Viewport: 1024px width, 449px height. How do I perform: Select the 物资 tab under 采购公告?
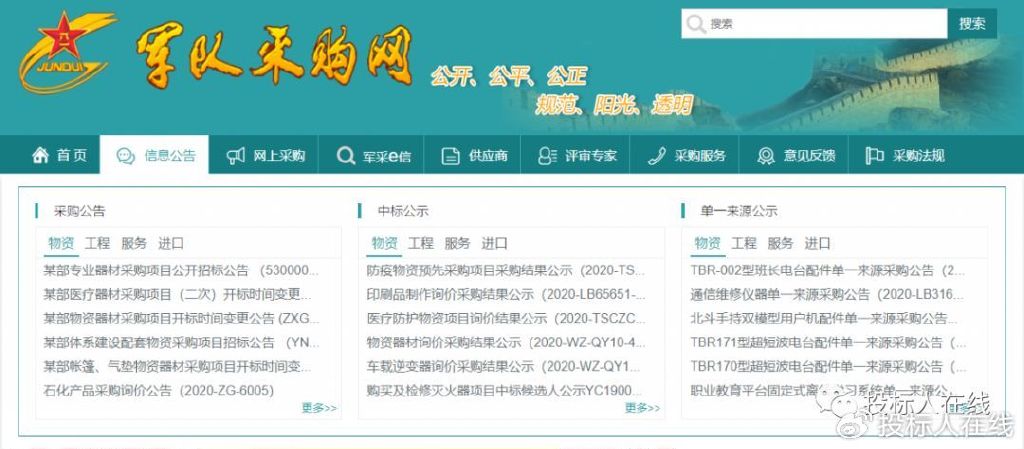[x=61, y=244]
